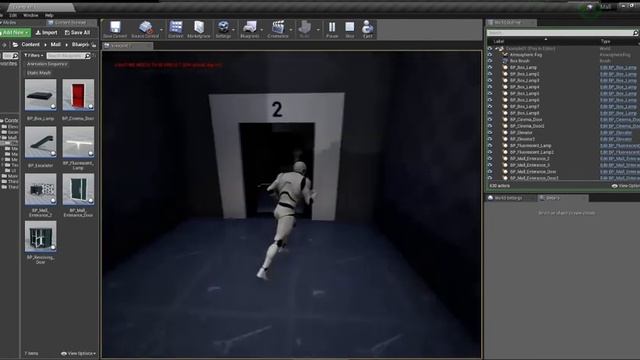
Task: Hide the BP_Cinema_Door actor
Action: tap(490, 120)
